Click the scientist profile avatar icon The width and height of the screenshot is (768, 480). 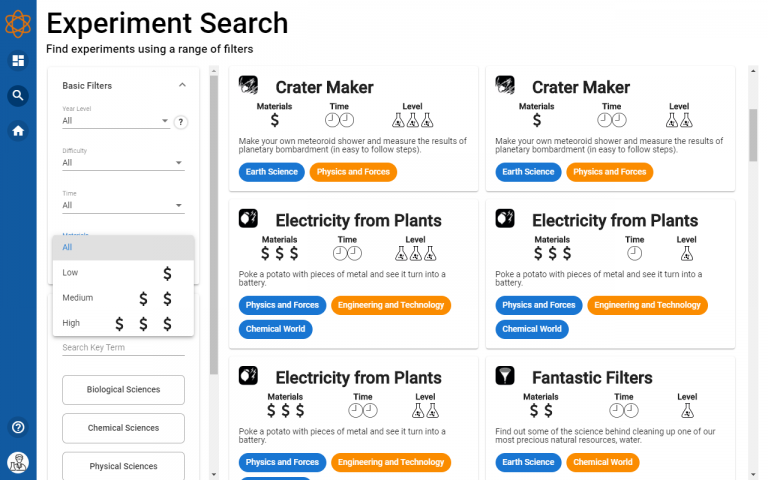click(x=18, y=462)
